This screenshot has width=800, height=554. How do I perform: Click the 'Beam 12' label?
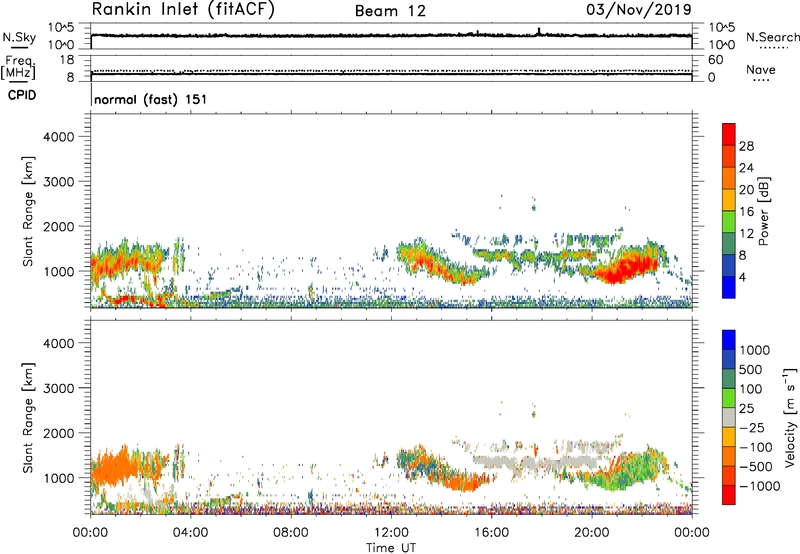[390, 11]
